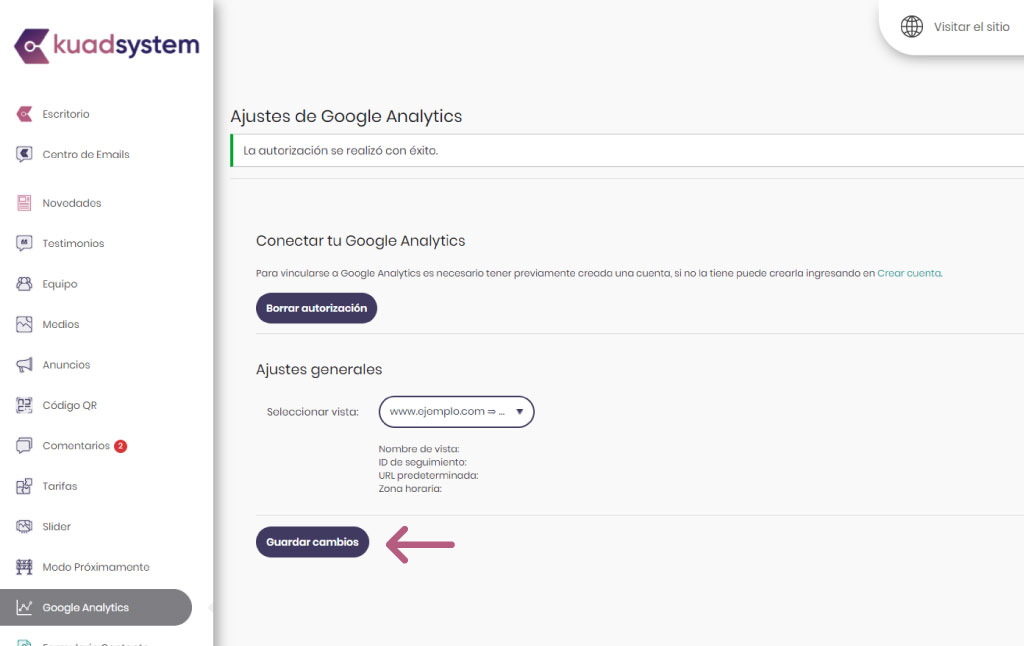Screen dimensions: 1024x646
Task: Click the 'Zona horaria:' text
Action: (410, 489)
